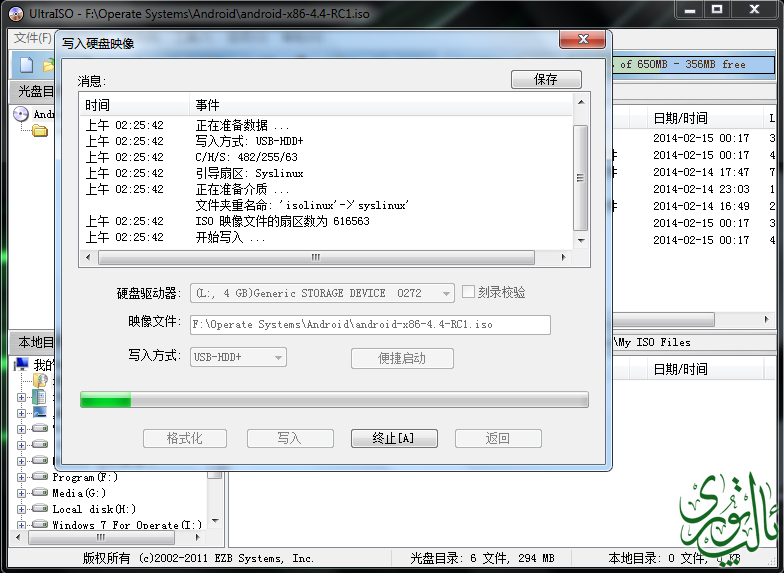784x573 pixels.
Task: Click the message log scroll-up arrow
Action: (x=581, y=102)
